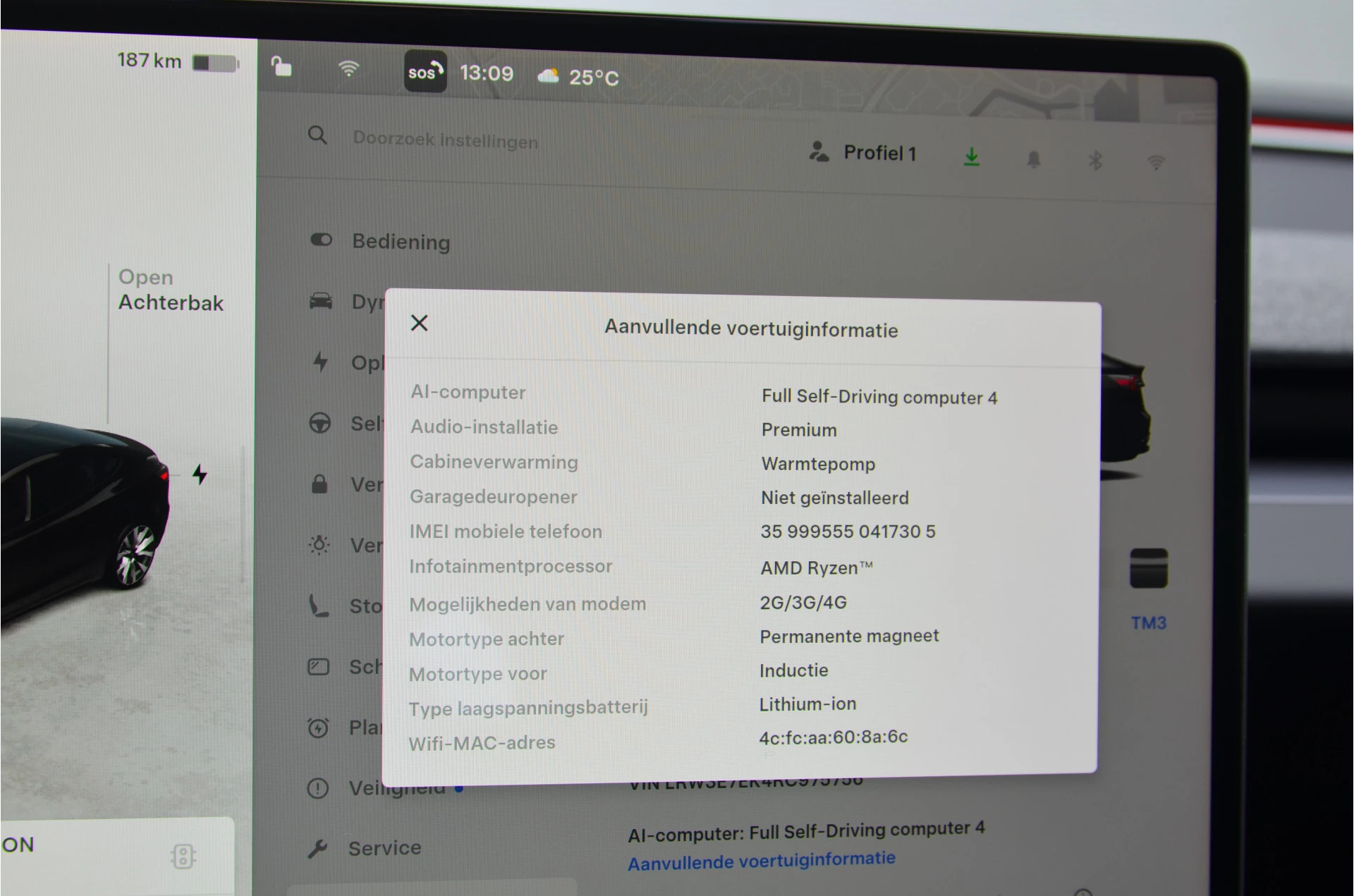Screen dimensions: 1354x896
Task: Open the padlock settings category
Action: click(x=319, y=484)
